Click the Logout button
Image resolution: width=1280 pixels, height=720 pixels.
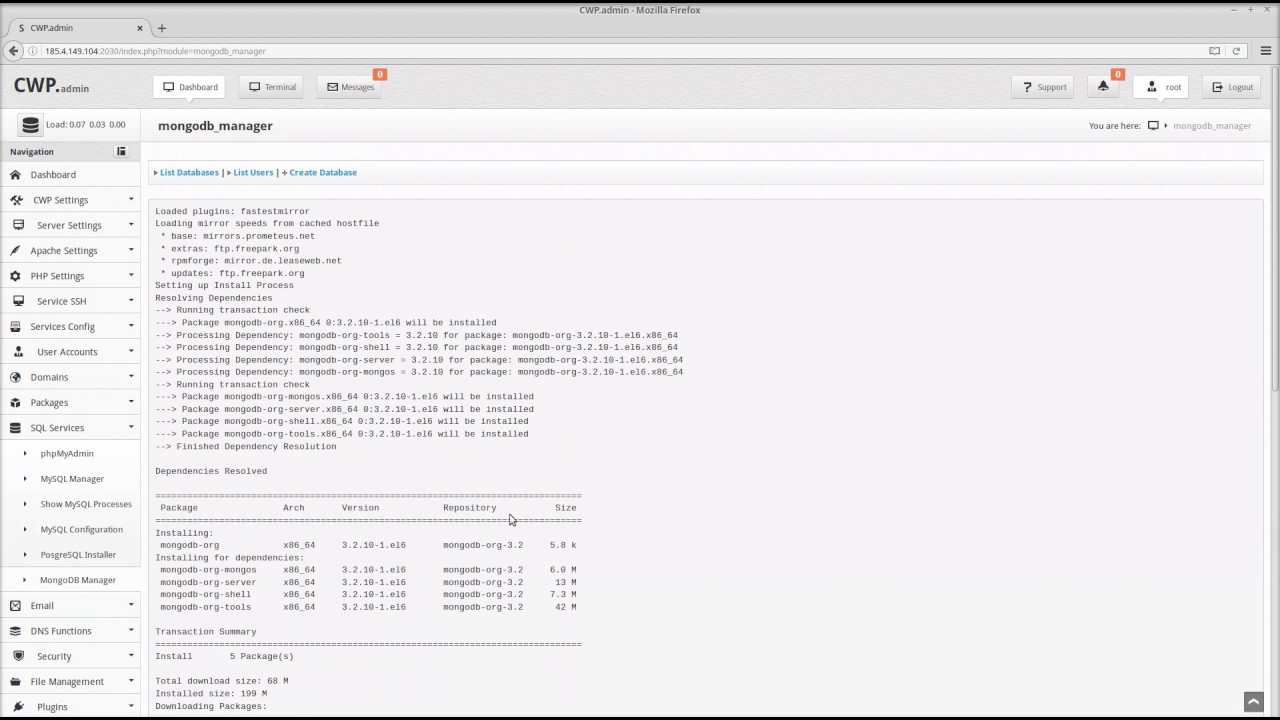tap(1232, 87)
